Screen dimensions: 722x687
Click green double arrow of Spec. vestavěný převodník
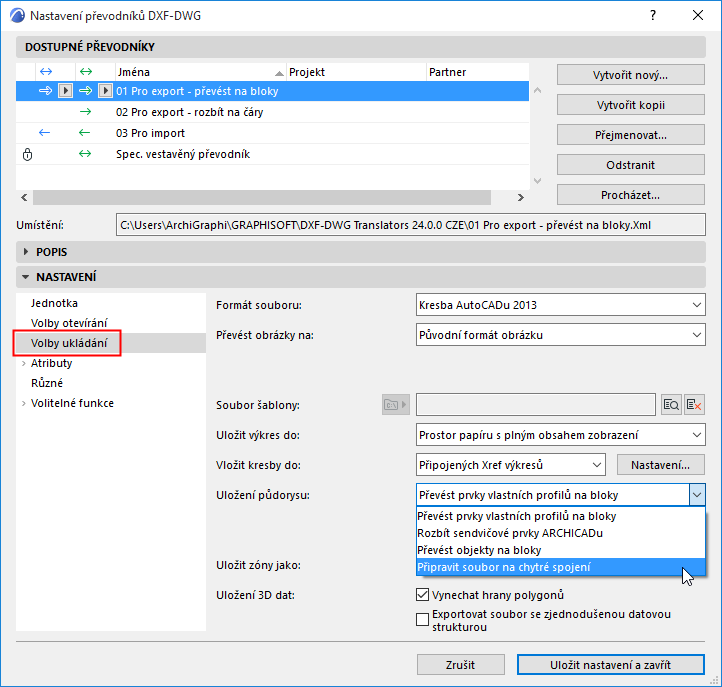coord(85,154)
